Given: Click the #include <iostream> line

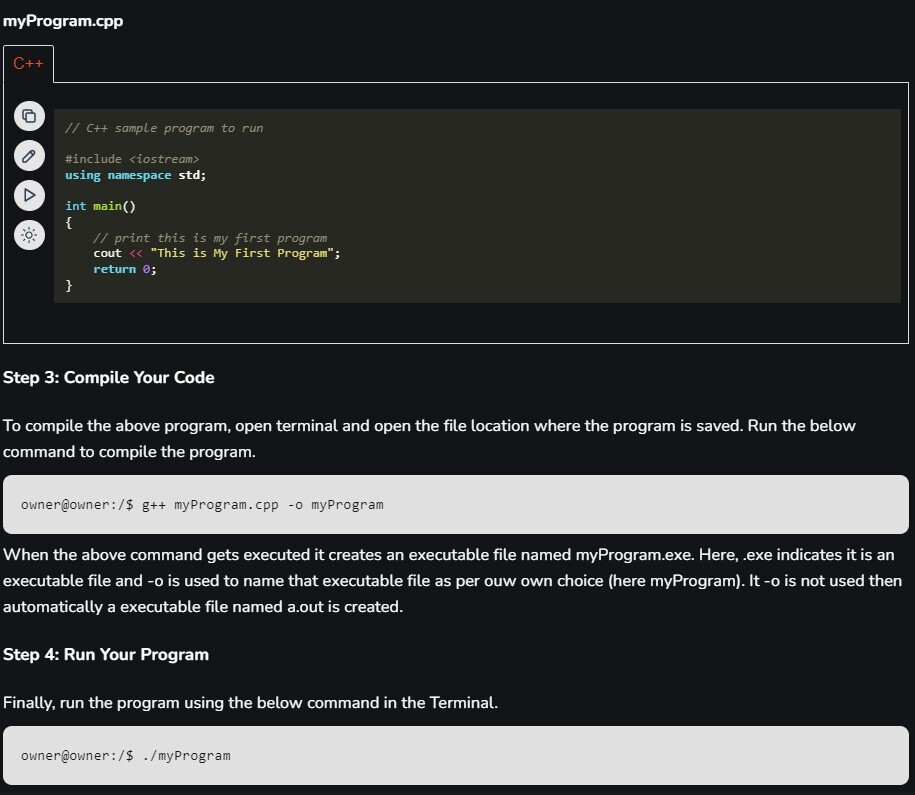Looking at the screenshot, I should point(132,159).
